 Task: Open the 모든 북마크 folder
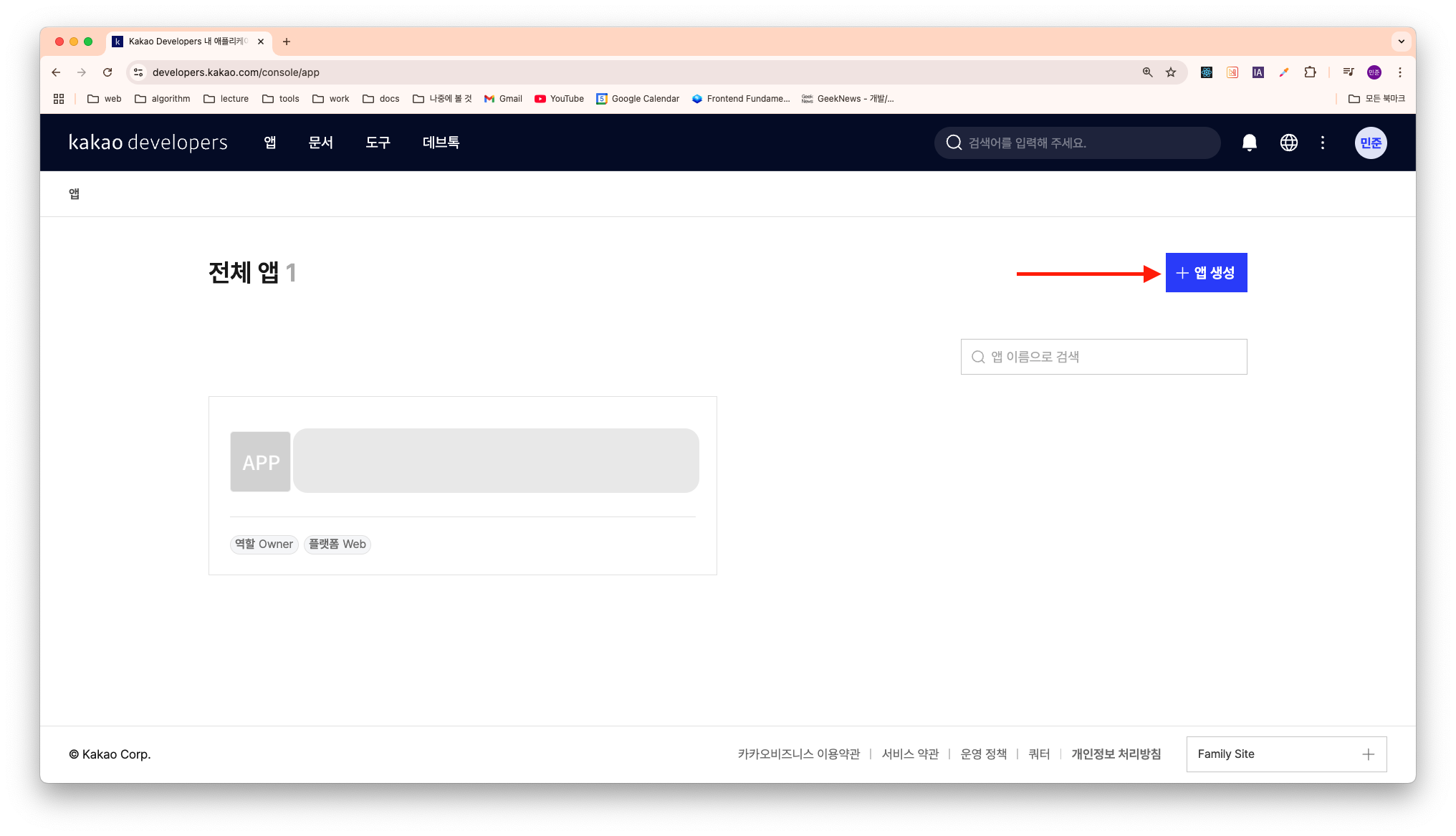1376,99
